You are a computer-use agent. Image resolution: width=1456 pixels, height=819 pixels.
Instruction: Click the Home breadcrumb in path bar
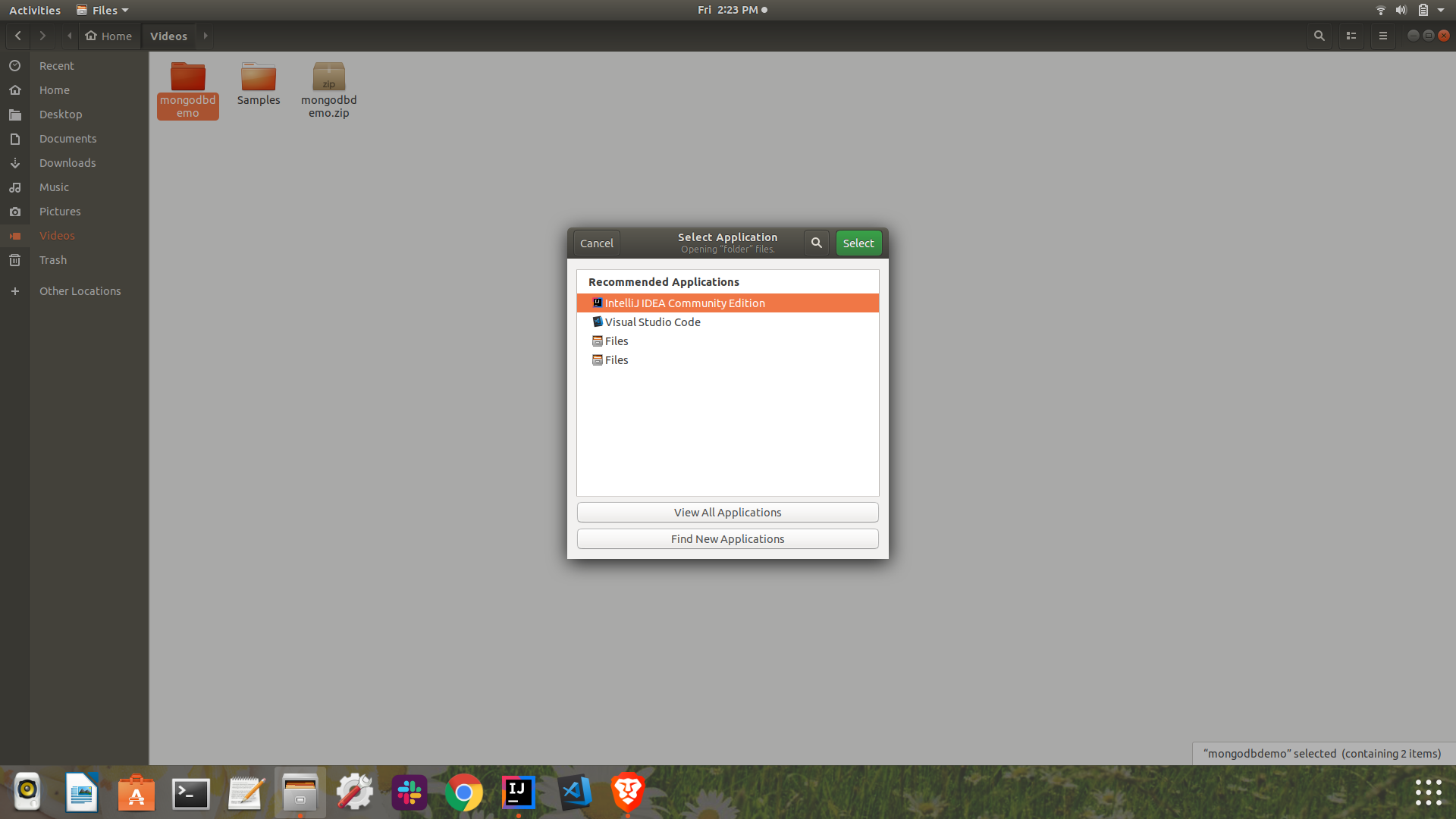point(109,36)
